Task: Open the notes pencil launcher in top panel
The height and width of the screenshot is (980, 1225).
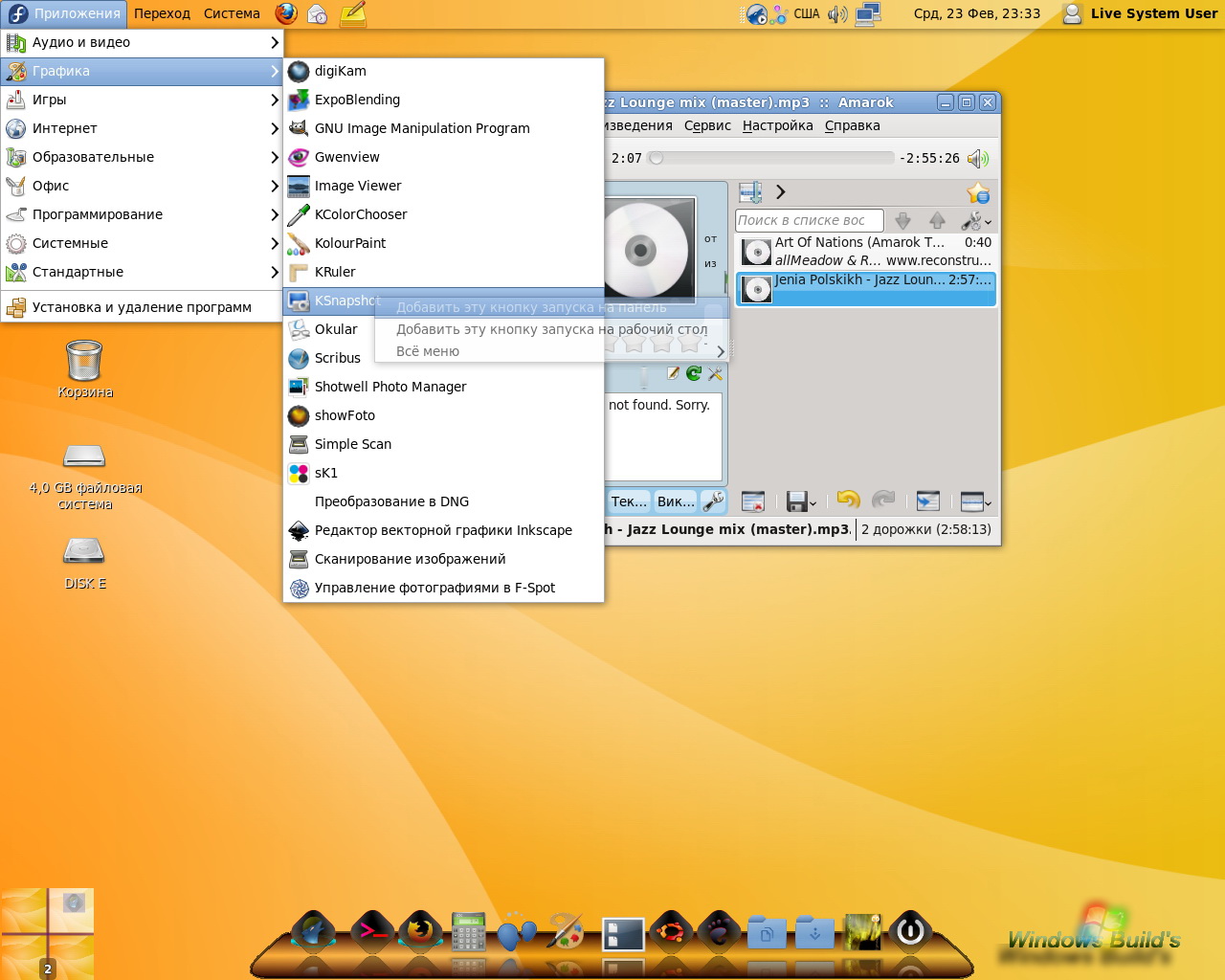Action: (353, 13)
